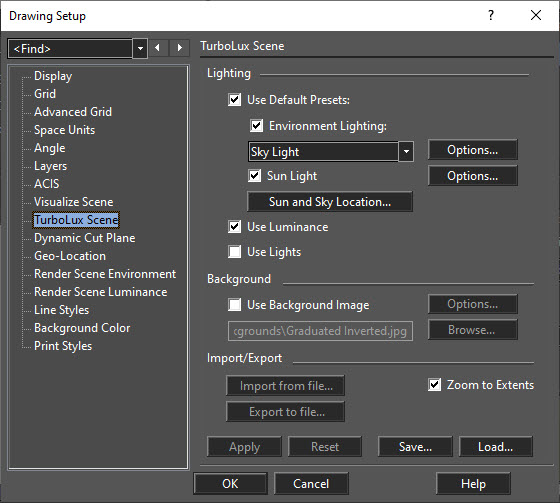This screenshot has height=503, width=560.
Task: Go to the next find result arrow
Action: tap(179, 48)
